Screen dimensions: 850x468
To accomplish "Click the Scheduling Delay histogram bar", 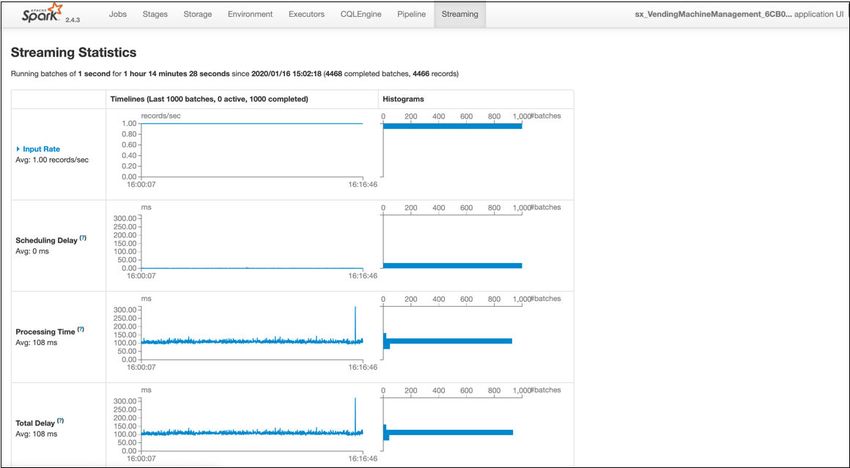I will 453,266.
